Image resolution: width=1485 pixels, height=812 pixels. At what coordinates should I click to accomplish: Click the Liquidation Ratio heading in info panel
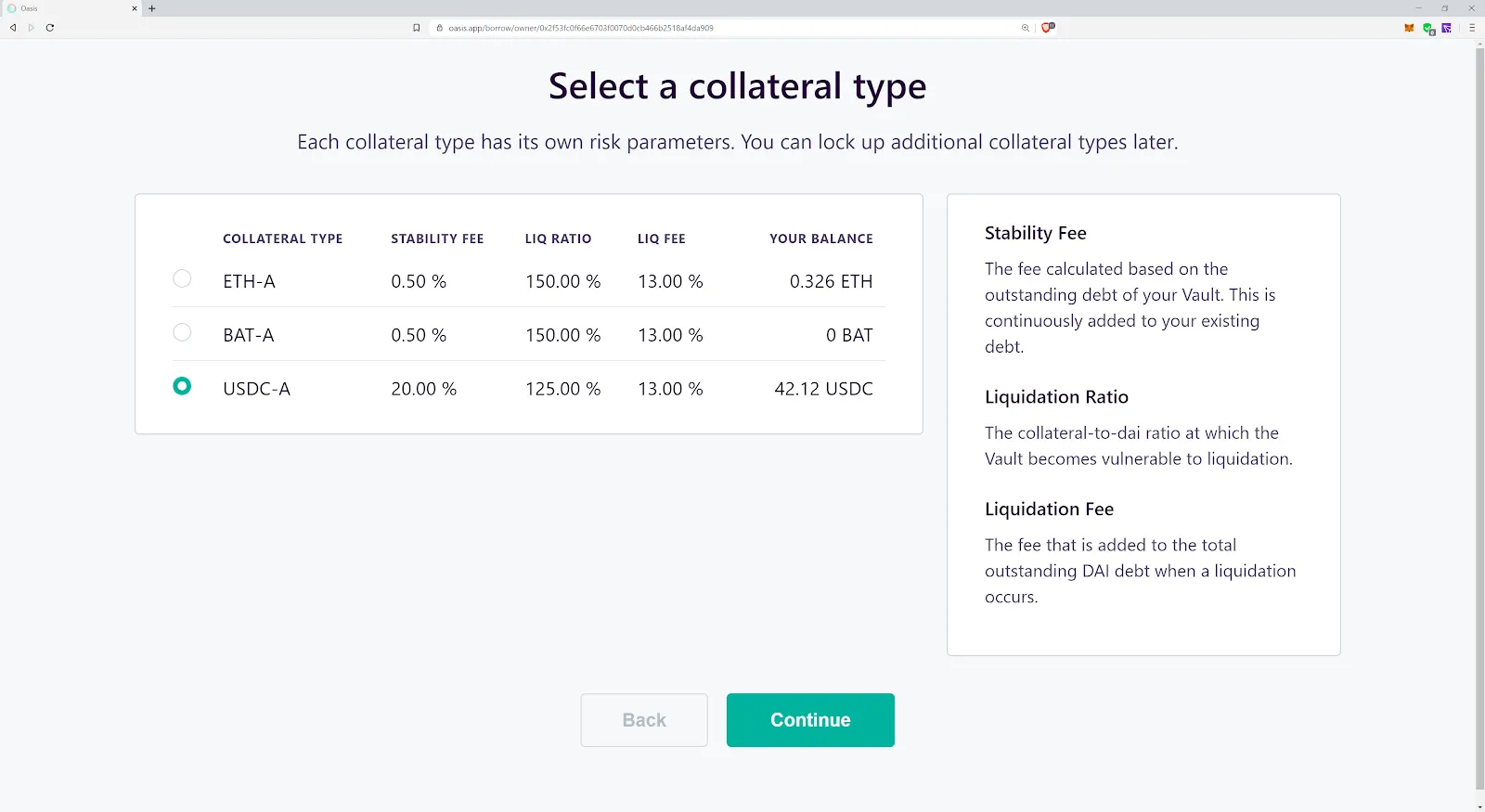pos(1056,397)
